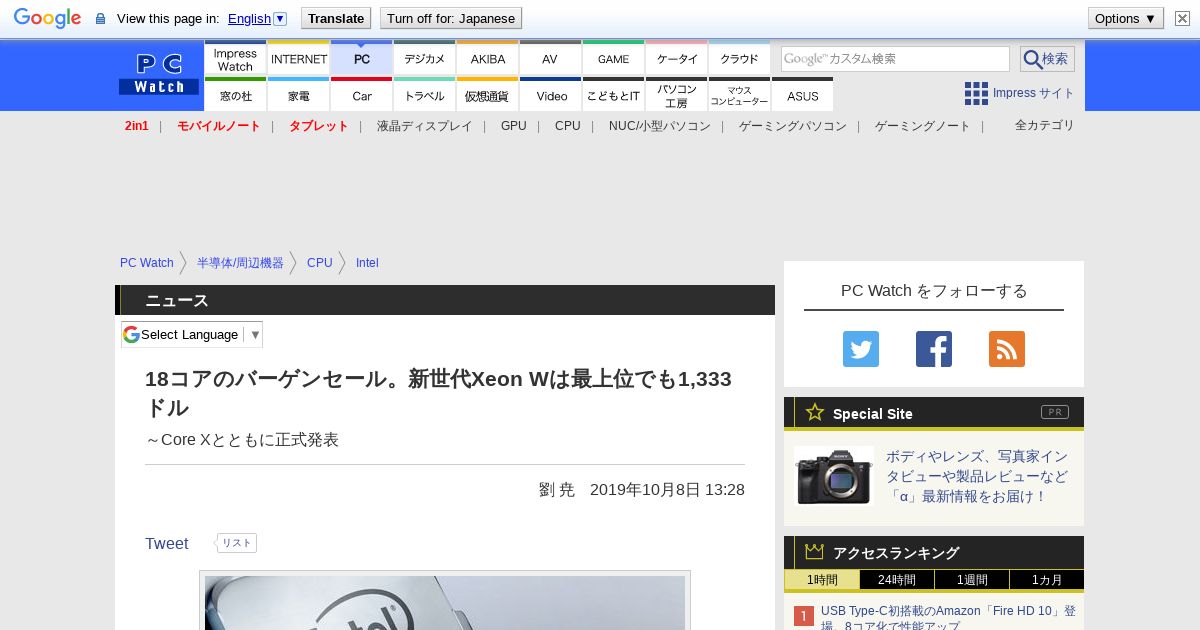1200x630 pixels.
Task: Select the PC tab
Action: 362,59
